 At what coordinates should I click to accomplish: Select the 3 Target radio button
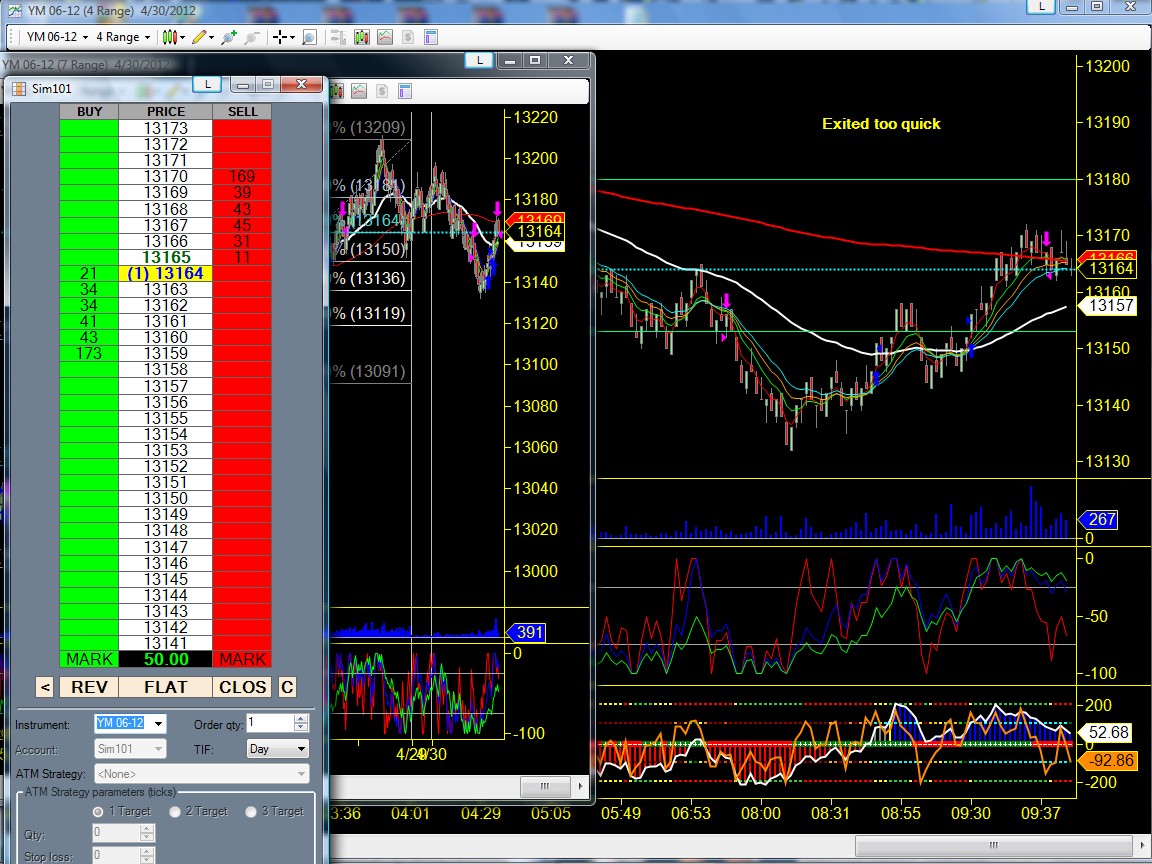(251, 812)
